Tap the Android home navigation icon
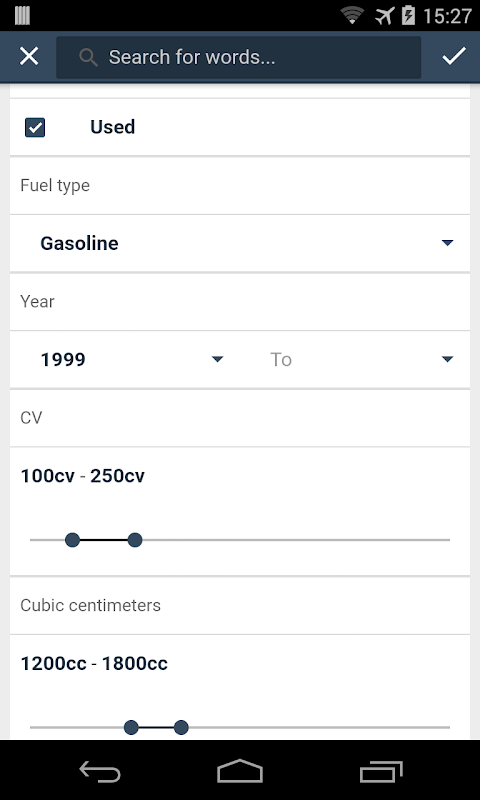Viewport: 480px width, 800px height. [240, 771]
